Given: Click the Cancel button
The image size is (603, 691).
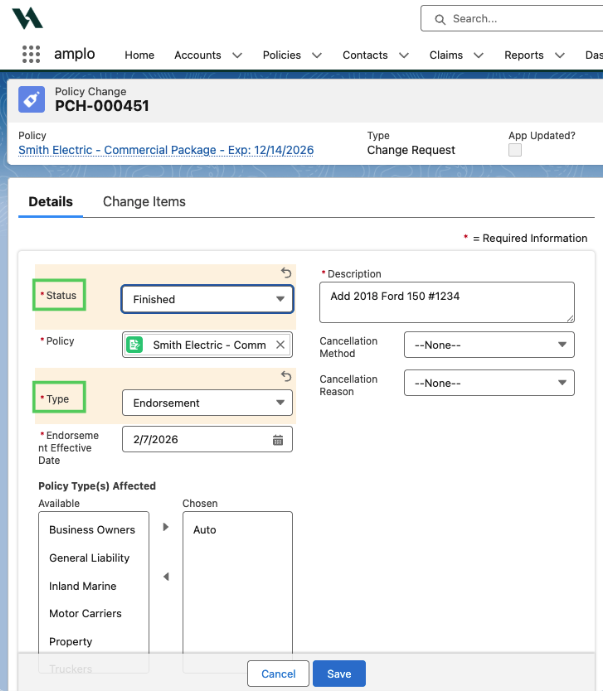Looking at the screenshot, I should coord(278,673).
